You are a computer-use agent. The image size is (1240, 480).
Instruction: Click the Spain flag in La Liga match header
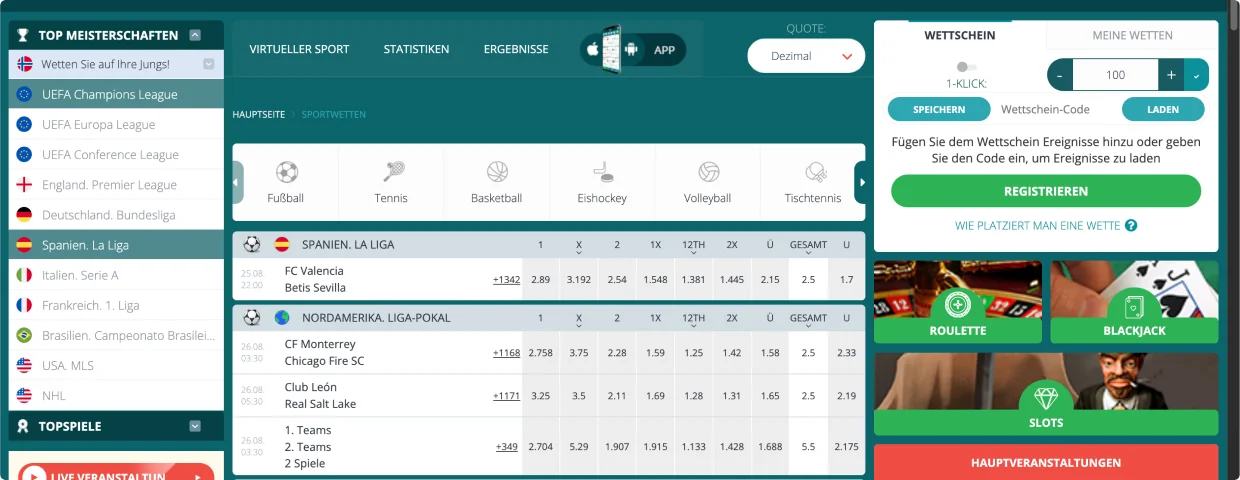click(282, 243)
